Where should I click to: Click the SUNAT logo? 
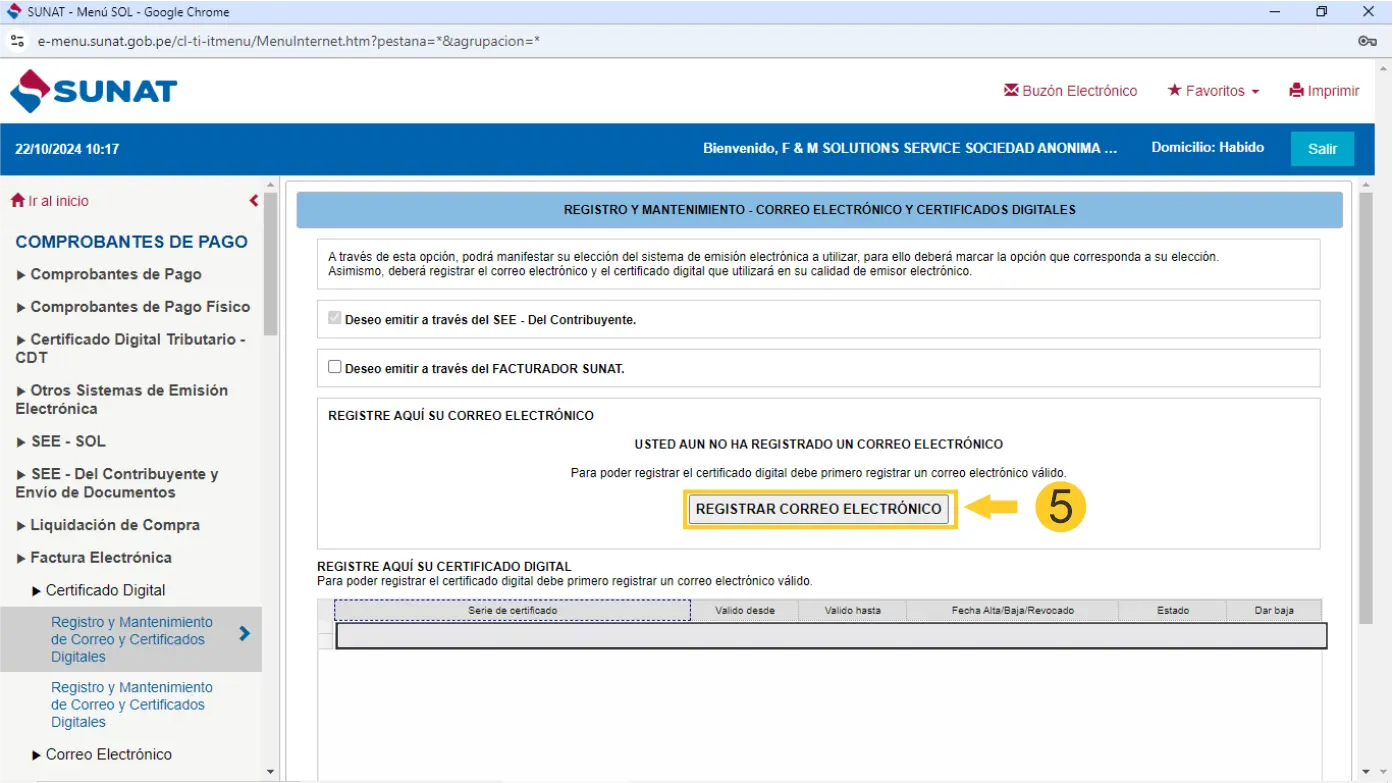93,91
